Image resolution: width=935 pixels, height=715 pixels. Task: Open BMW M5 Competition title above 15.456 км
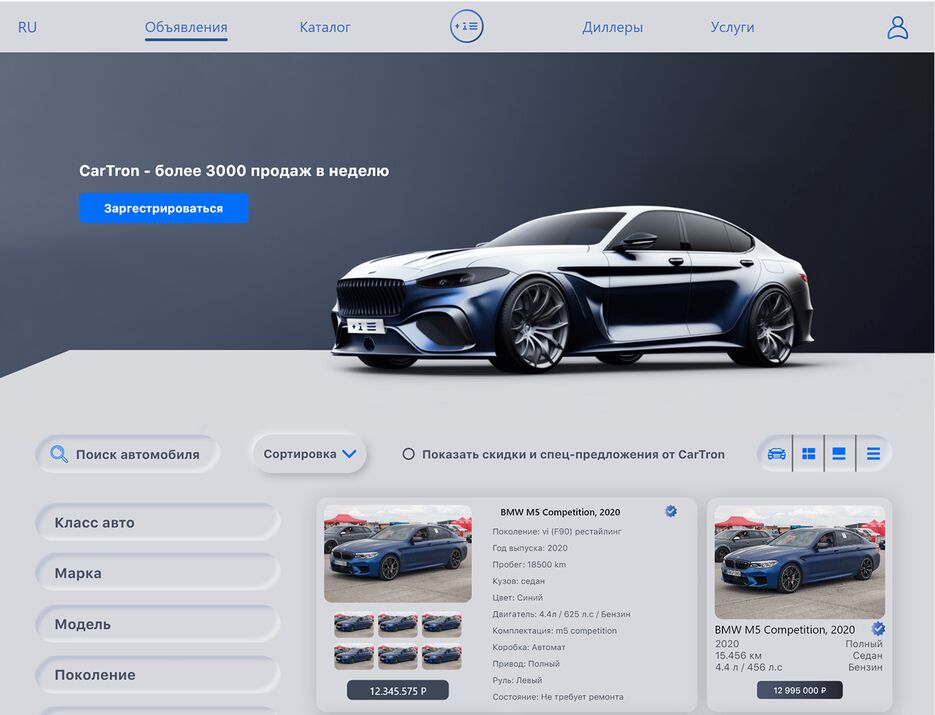click(785, 630)
